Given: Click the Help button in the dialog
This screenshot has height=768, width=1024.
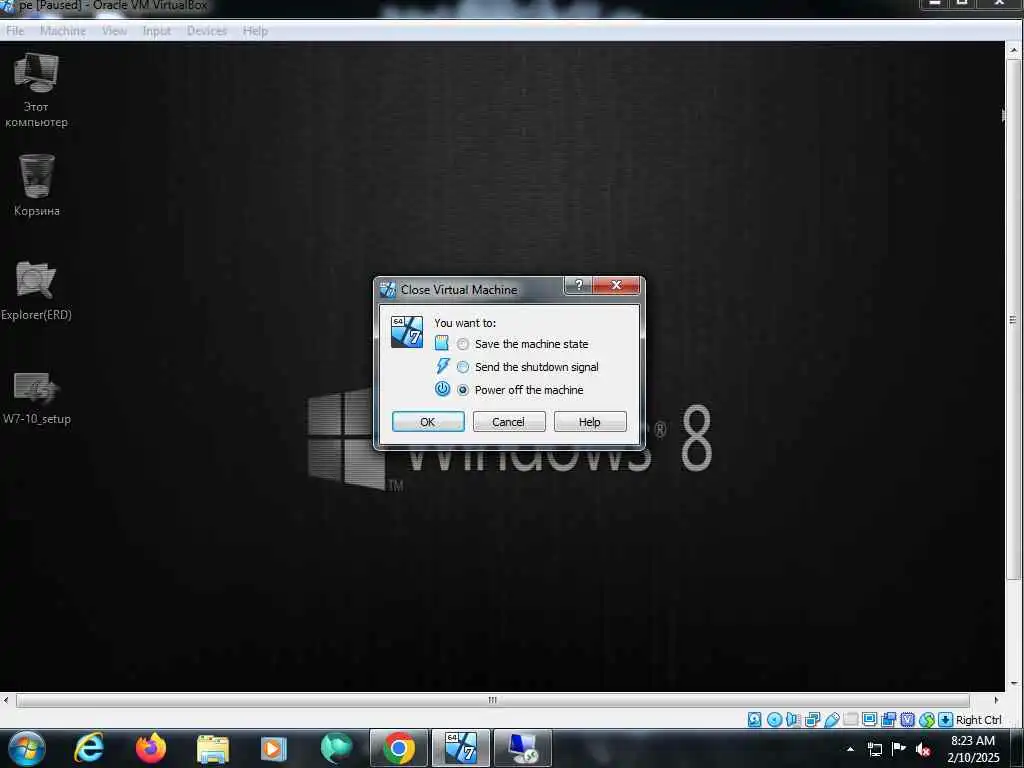Looking at the screenshot, I should point(590,422).
